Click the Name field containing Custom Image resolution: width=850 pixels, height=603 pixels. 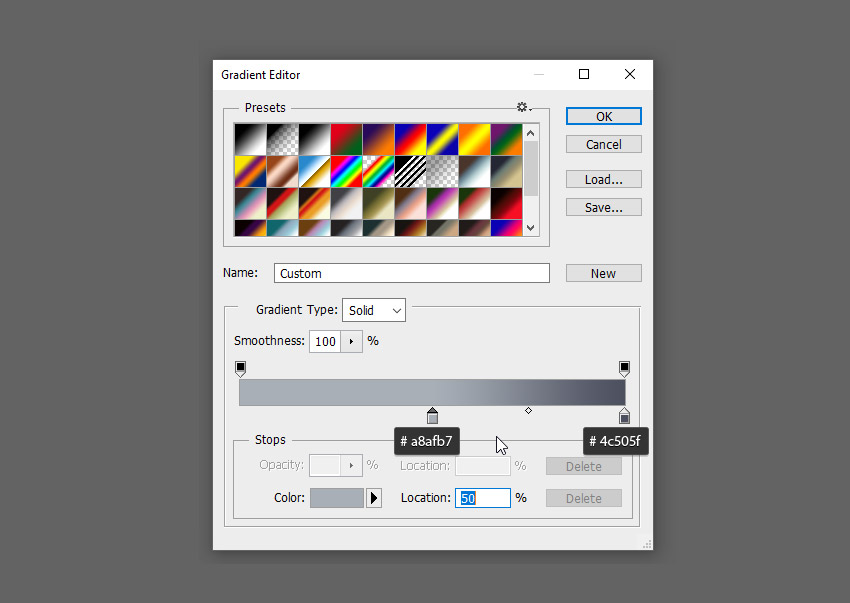tap(411, 273)
